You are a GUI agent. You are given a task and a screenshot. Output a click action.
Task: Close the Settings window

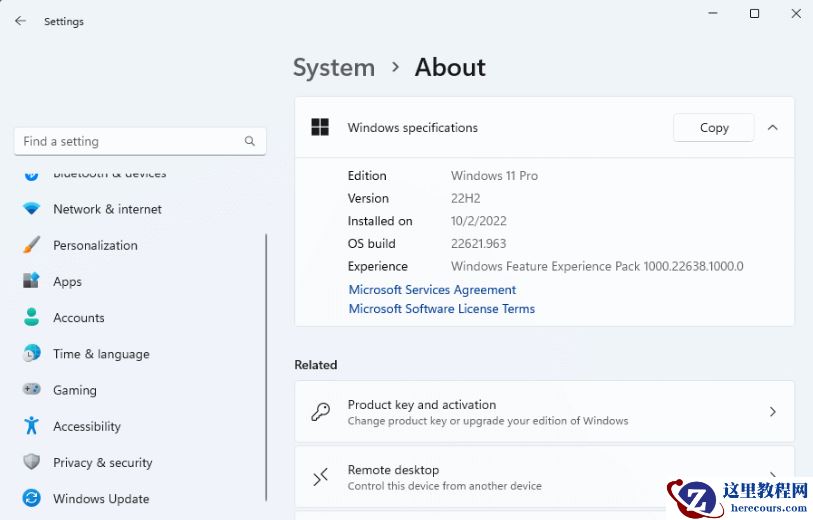pyautogui.click(x=796, y=13)
